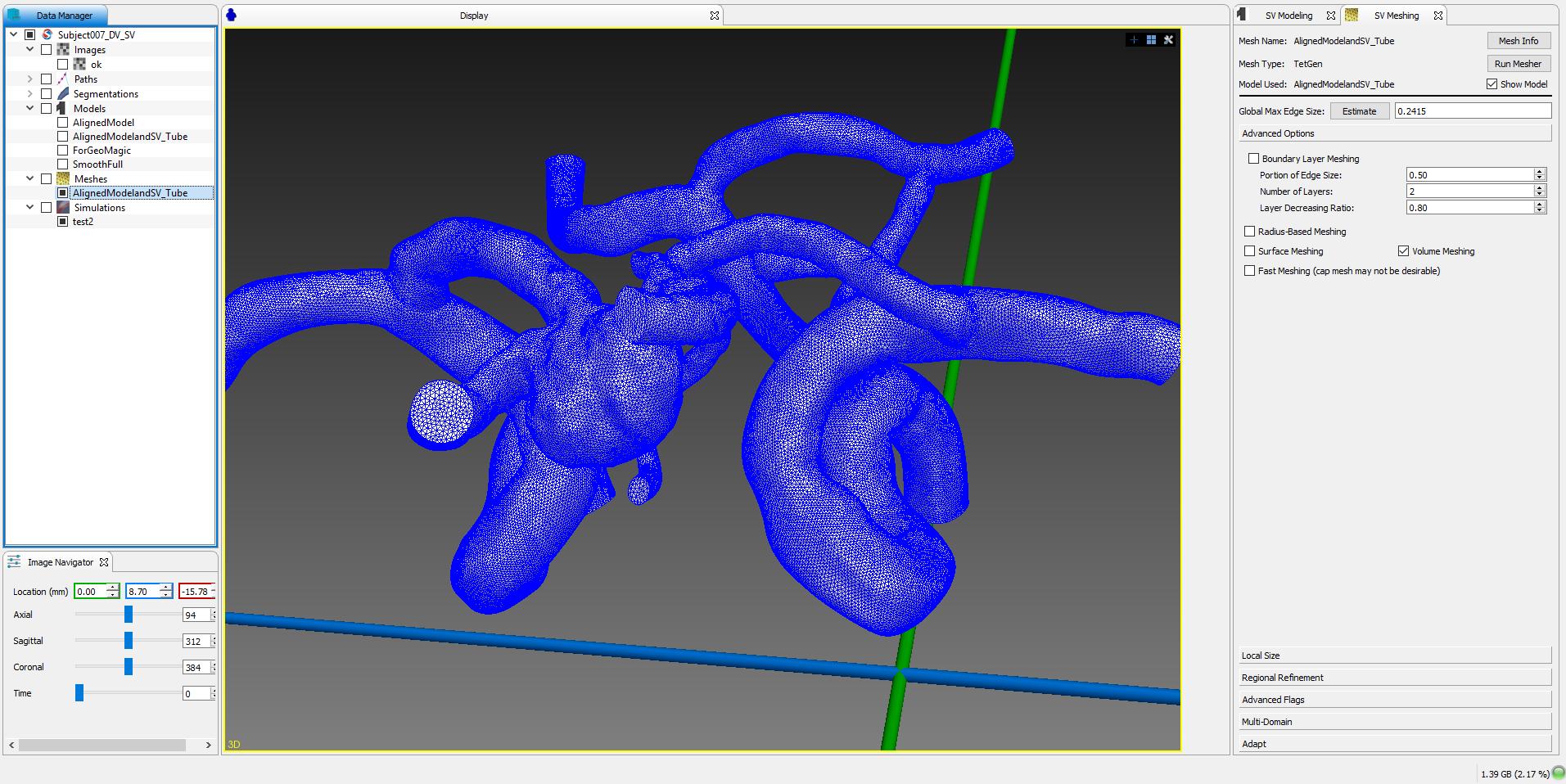
Task: Collapse the Subject007_DV_SV tree node
Action: [14, 34]
